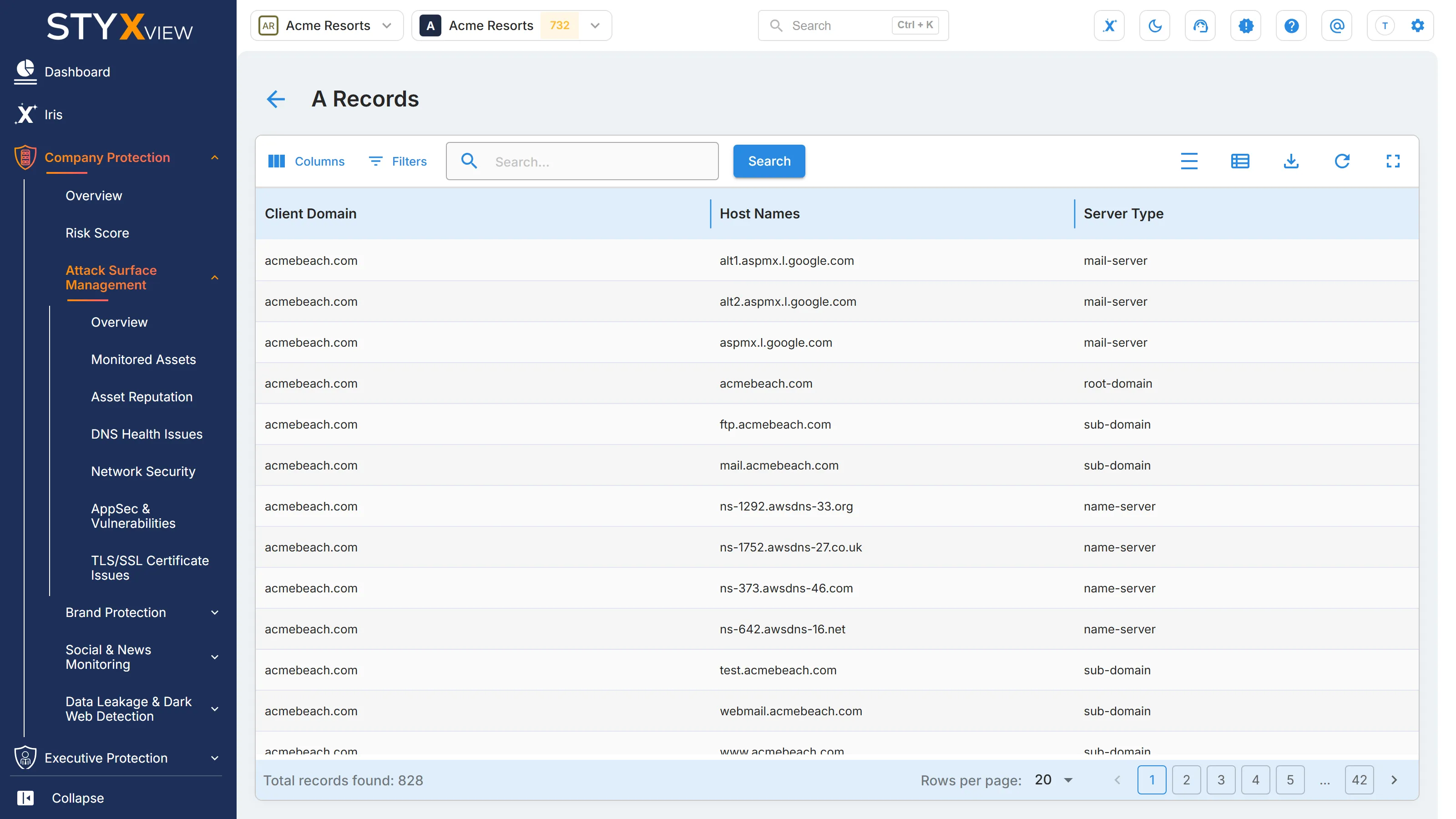Expand Social & News Monitoring section
The width and height of the screenshot is (1456, 819).
215,657
